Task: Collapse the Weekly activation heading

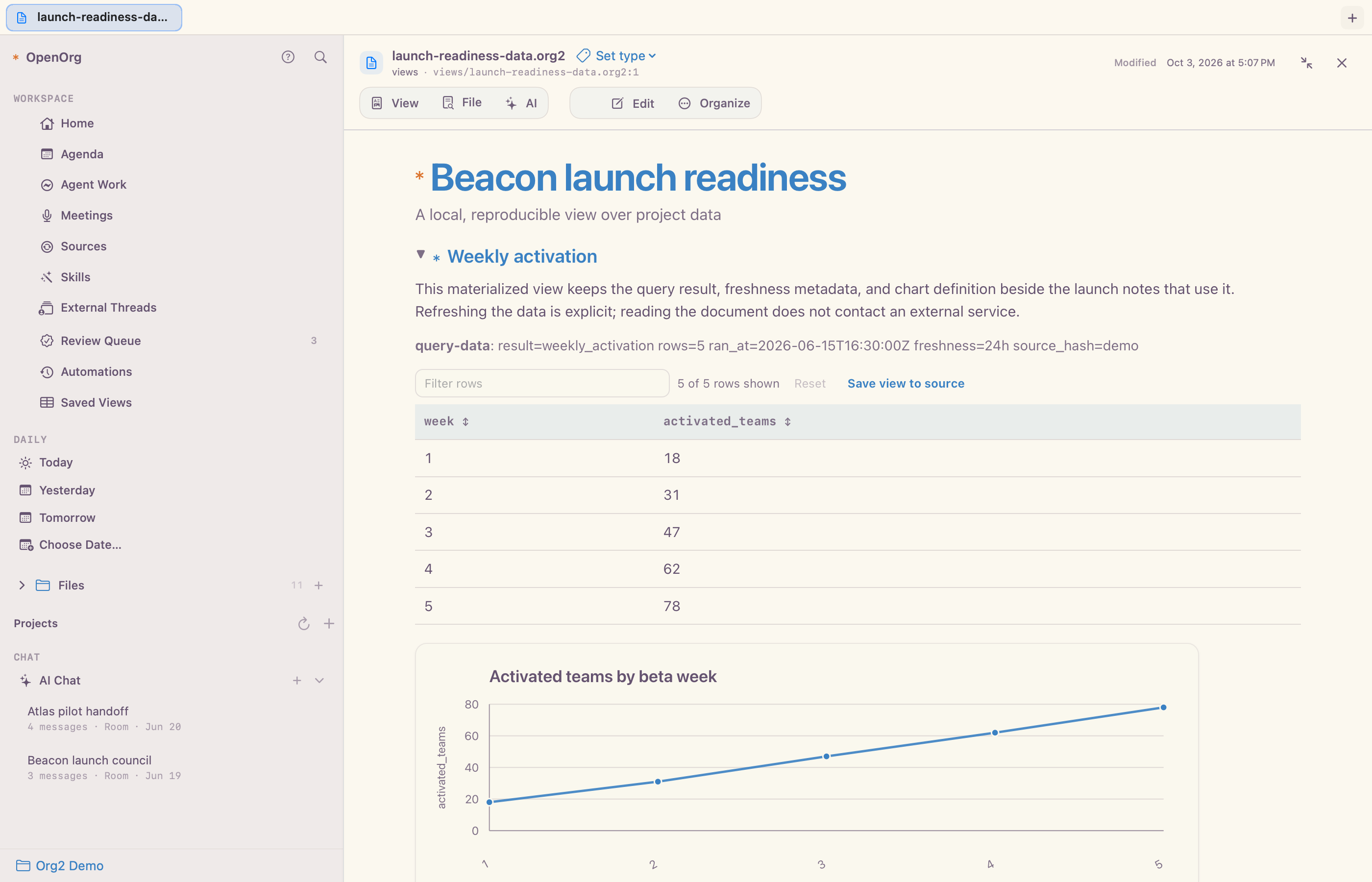Action: 421,254
